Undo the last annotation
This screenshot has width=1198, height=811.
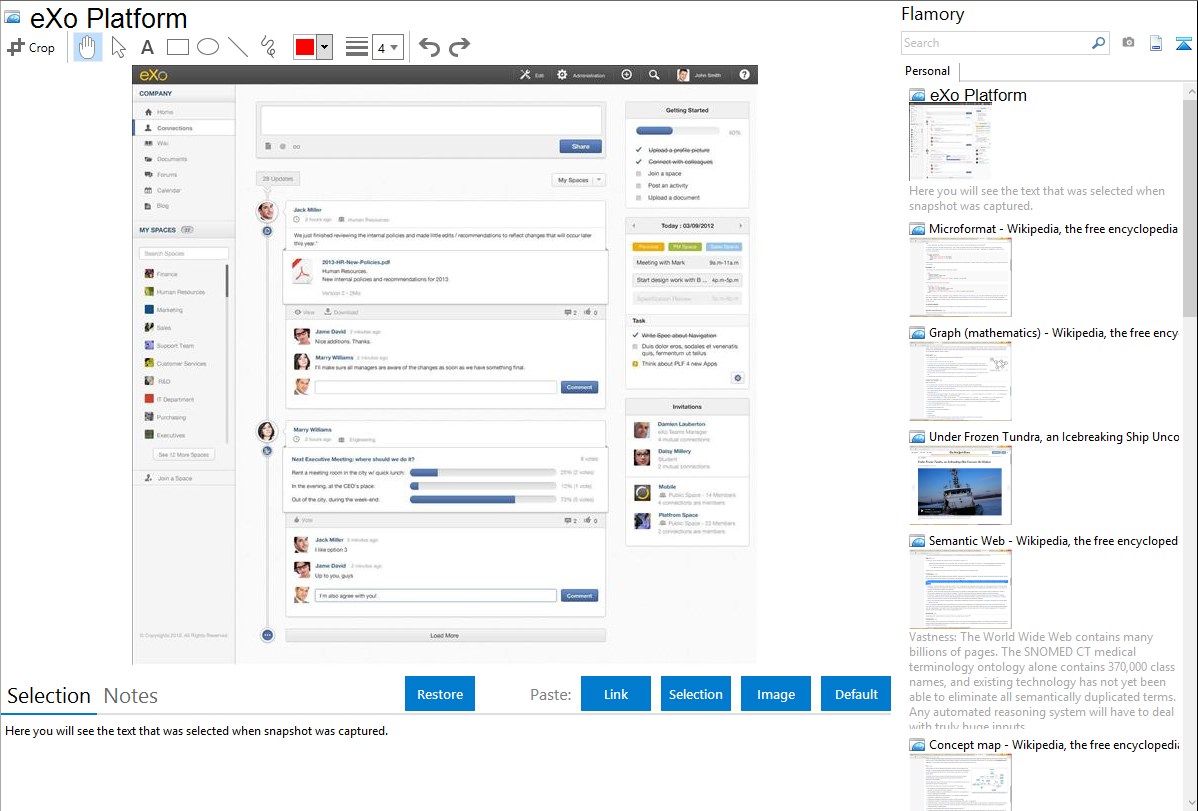(429, 47)
